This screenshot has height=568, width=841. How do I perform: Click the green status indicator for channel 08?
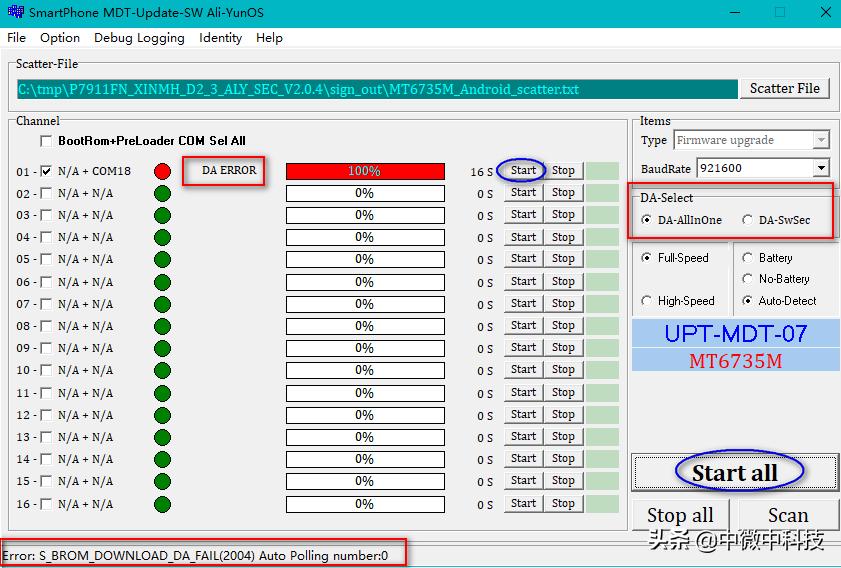[162, 327]
